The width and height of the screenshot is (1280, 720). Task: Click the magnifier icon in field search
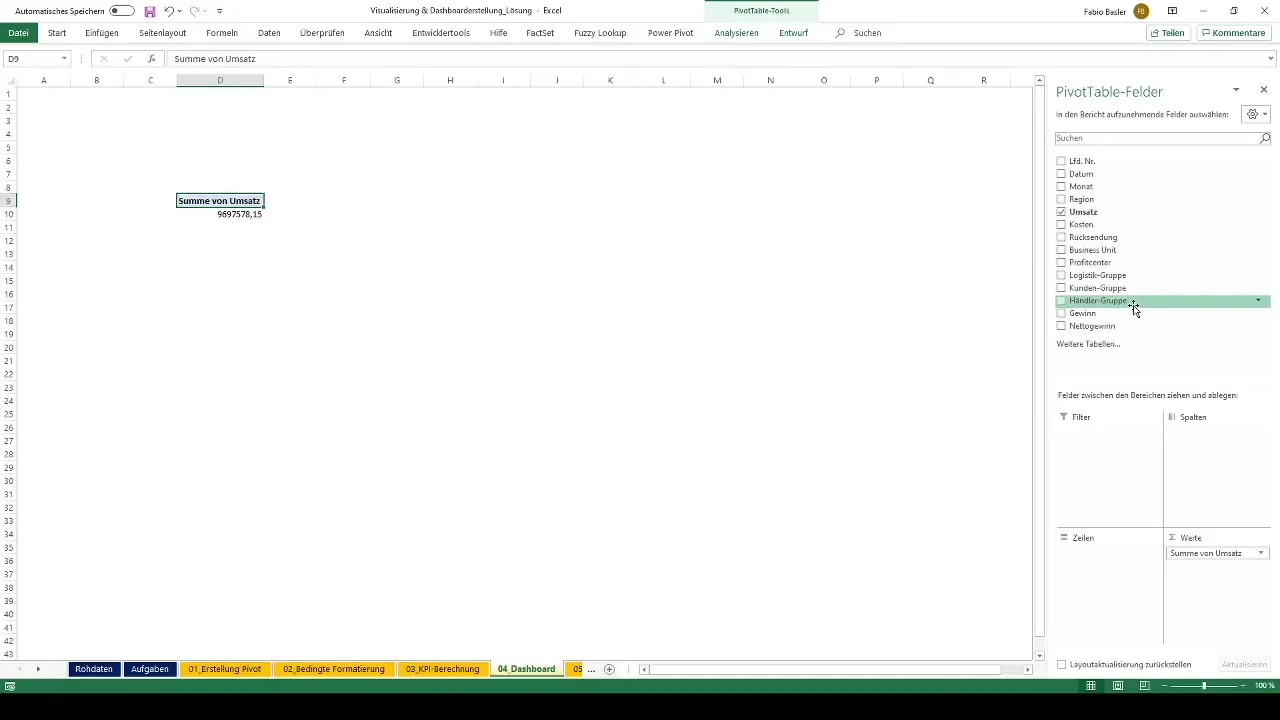point(1265,138)
